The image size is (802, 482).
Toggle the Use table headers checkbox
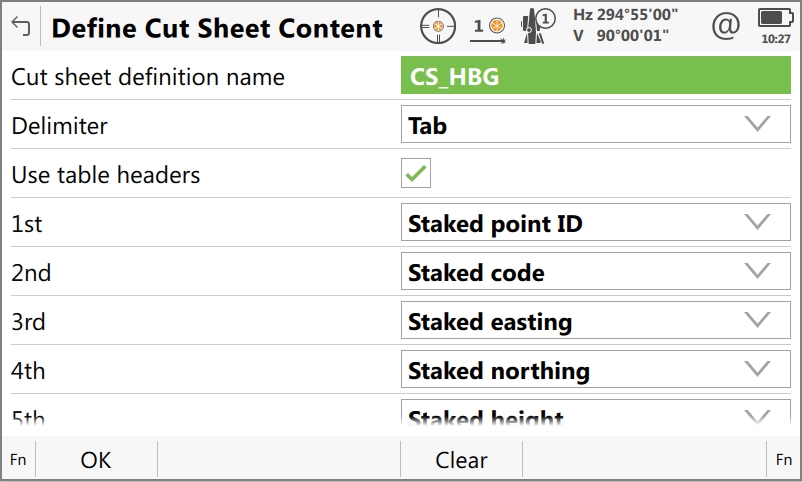coord(416,174)
